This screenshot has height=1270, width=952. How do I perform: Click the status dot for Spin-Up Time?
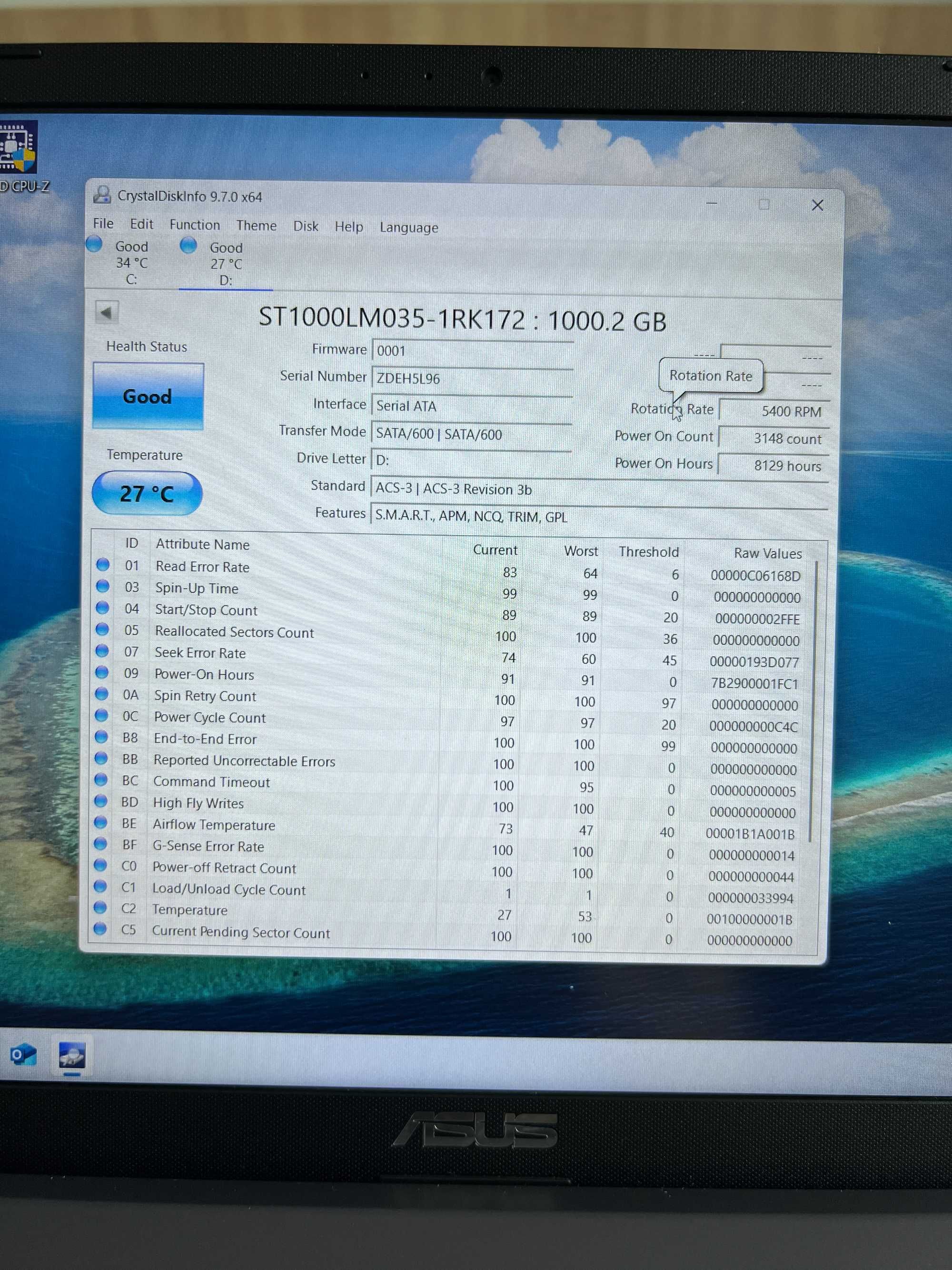pos(103,586)
